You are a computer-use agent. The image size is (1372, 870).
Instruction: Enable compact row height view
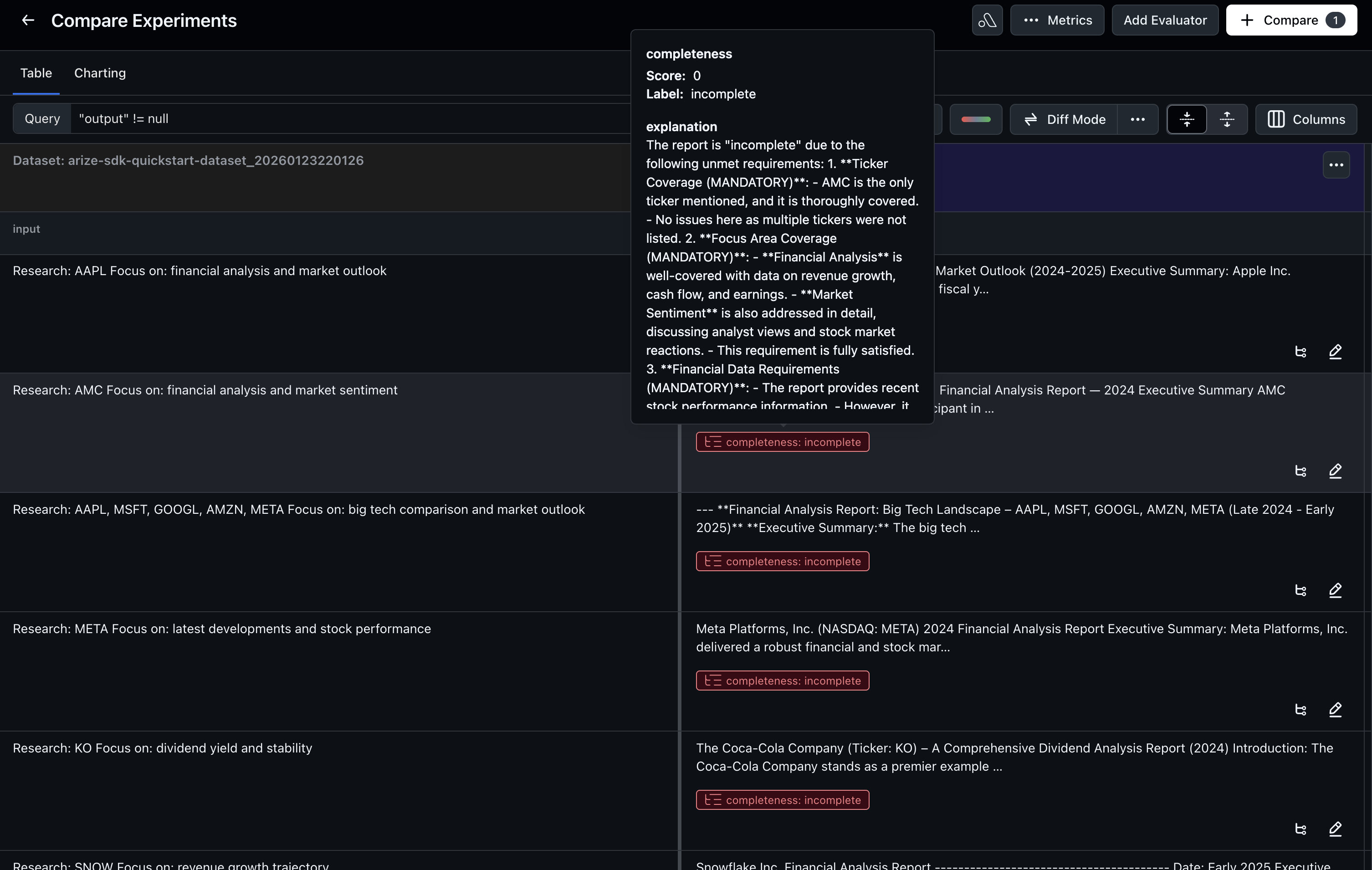1187,120
